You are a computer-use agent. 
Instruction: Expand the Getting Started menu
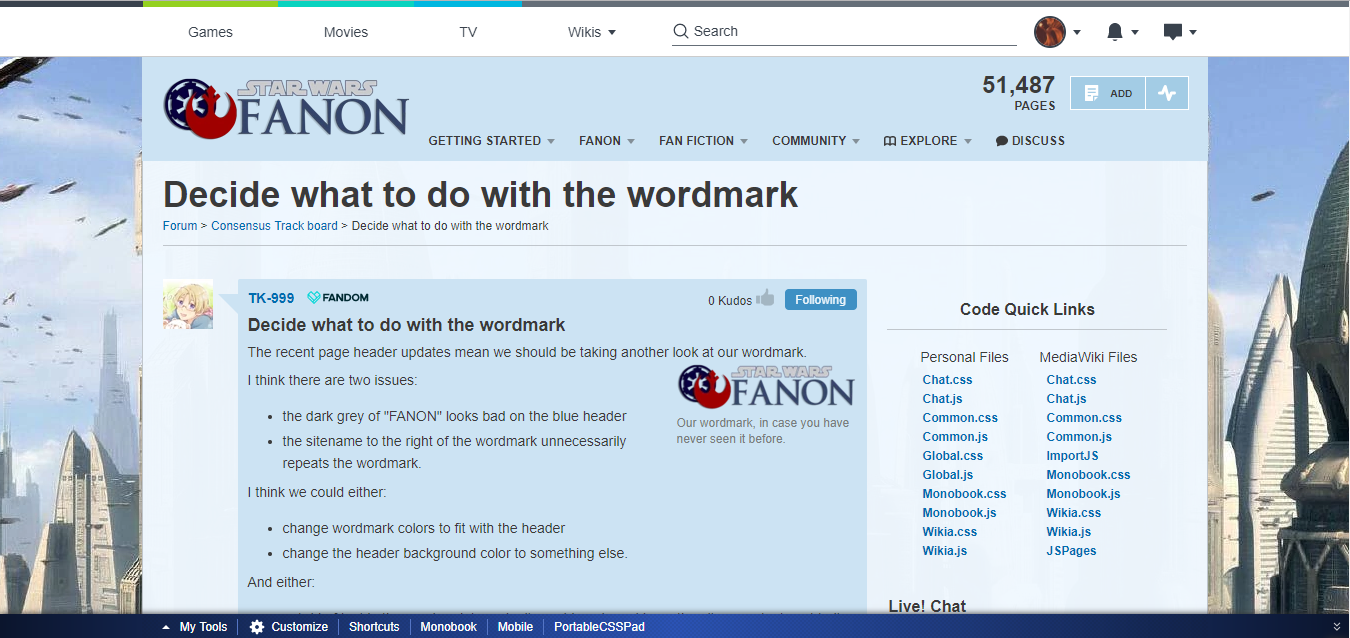point(492,141)
